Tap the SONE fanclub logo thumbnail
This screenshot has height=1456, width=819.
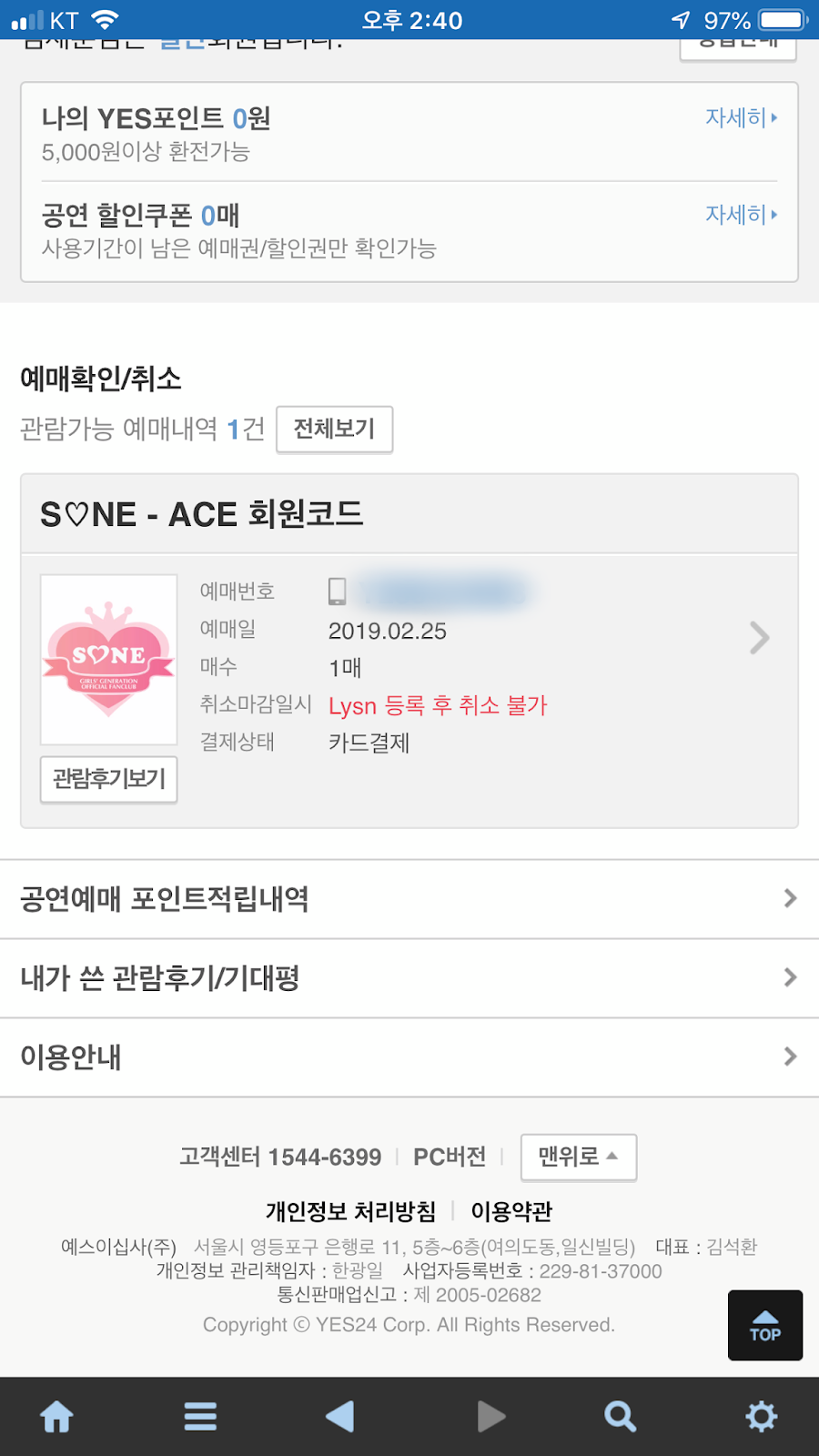click(108, 658)
